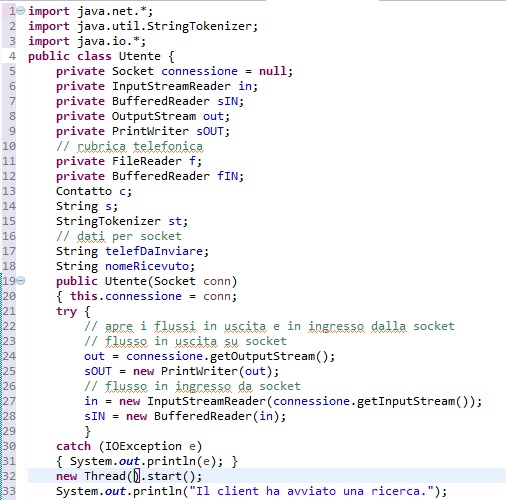Place cursor inside Thread() parentheses on line 32
The image size is (506, 500).
[x=137, y=476]
